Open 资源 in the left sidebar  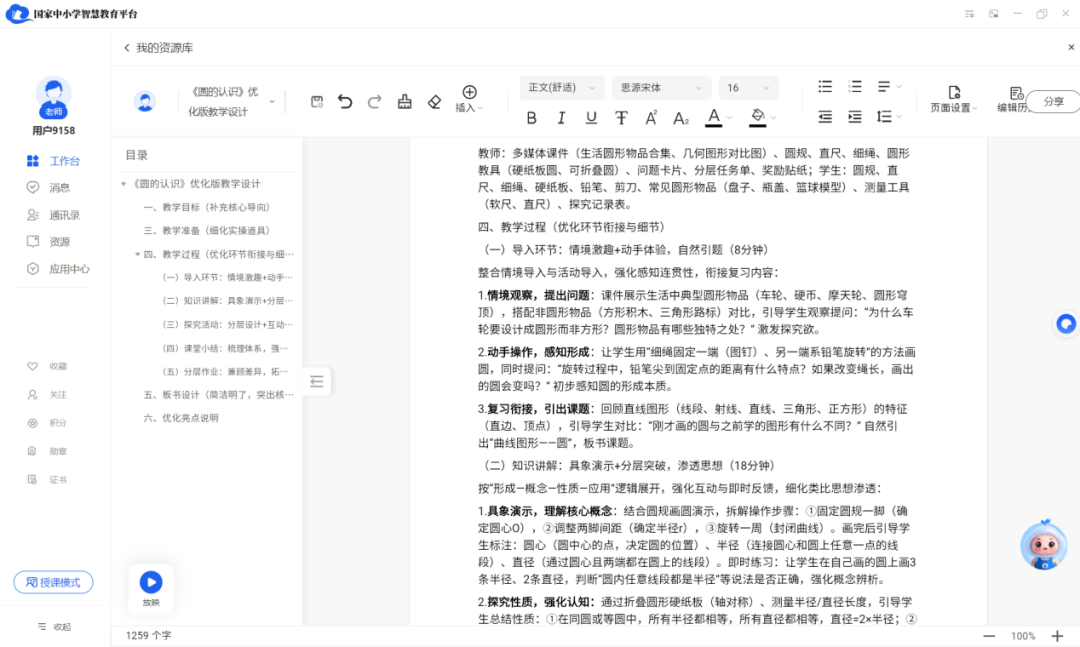pyautogui.click(x=59, y=241)
